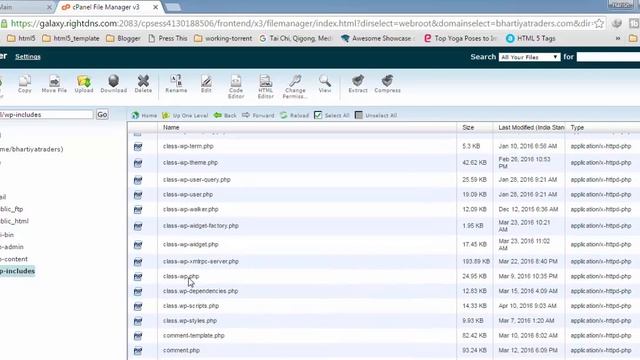The image size is (640, 360).
Task: Open Awesome Showcase bookmark
Action: pos(378,38)
